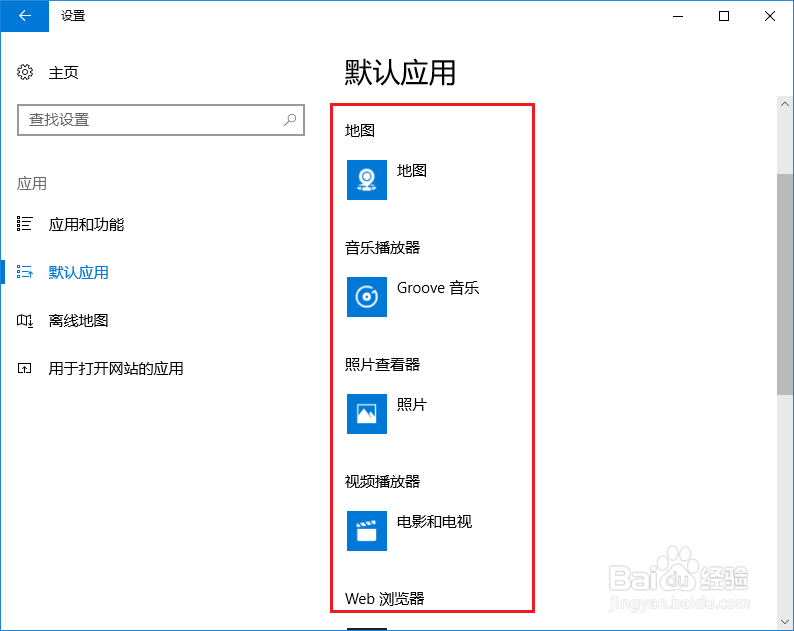Maximize the 设置 window
This screenshot has width=794, height=631.
724,16
